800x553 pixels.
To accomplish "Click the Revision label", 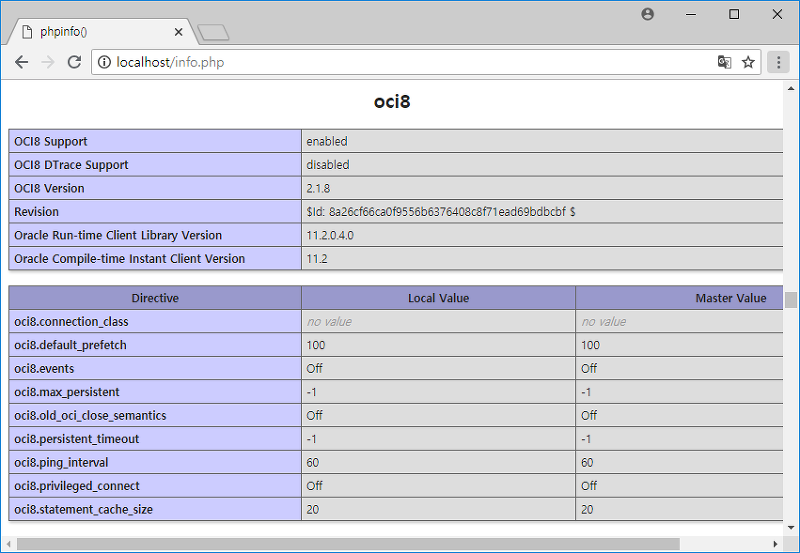I will (36, 212).
